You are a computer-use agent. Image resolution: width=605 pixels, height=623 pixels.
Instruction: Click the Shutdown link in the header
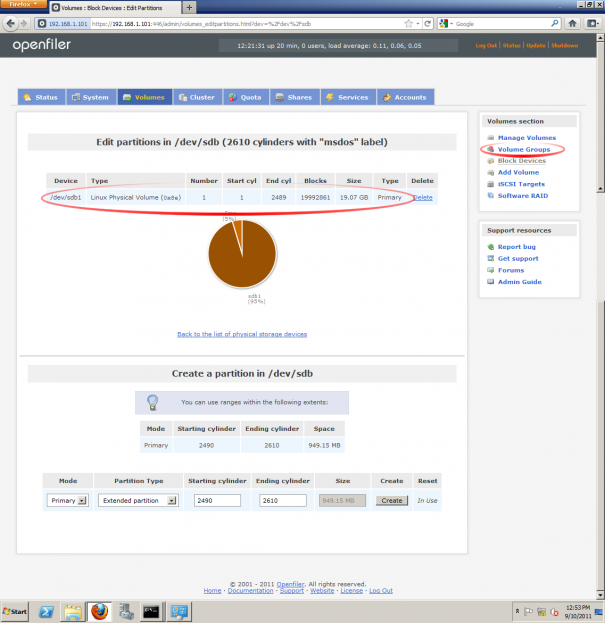point(564,46)
